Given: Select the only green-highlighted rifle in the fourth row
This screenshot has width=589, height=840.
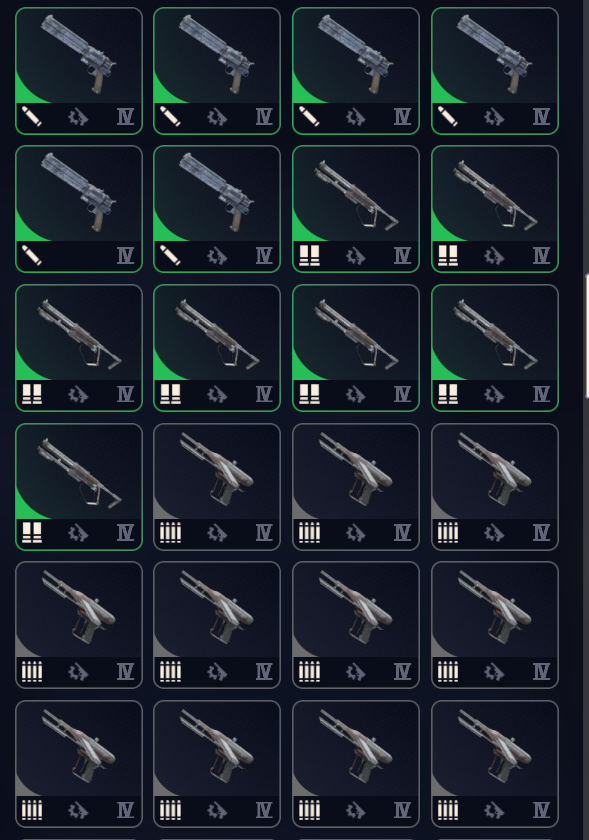Looking at the screenshot, I should pyautogui.click(x=79, y=486).
